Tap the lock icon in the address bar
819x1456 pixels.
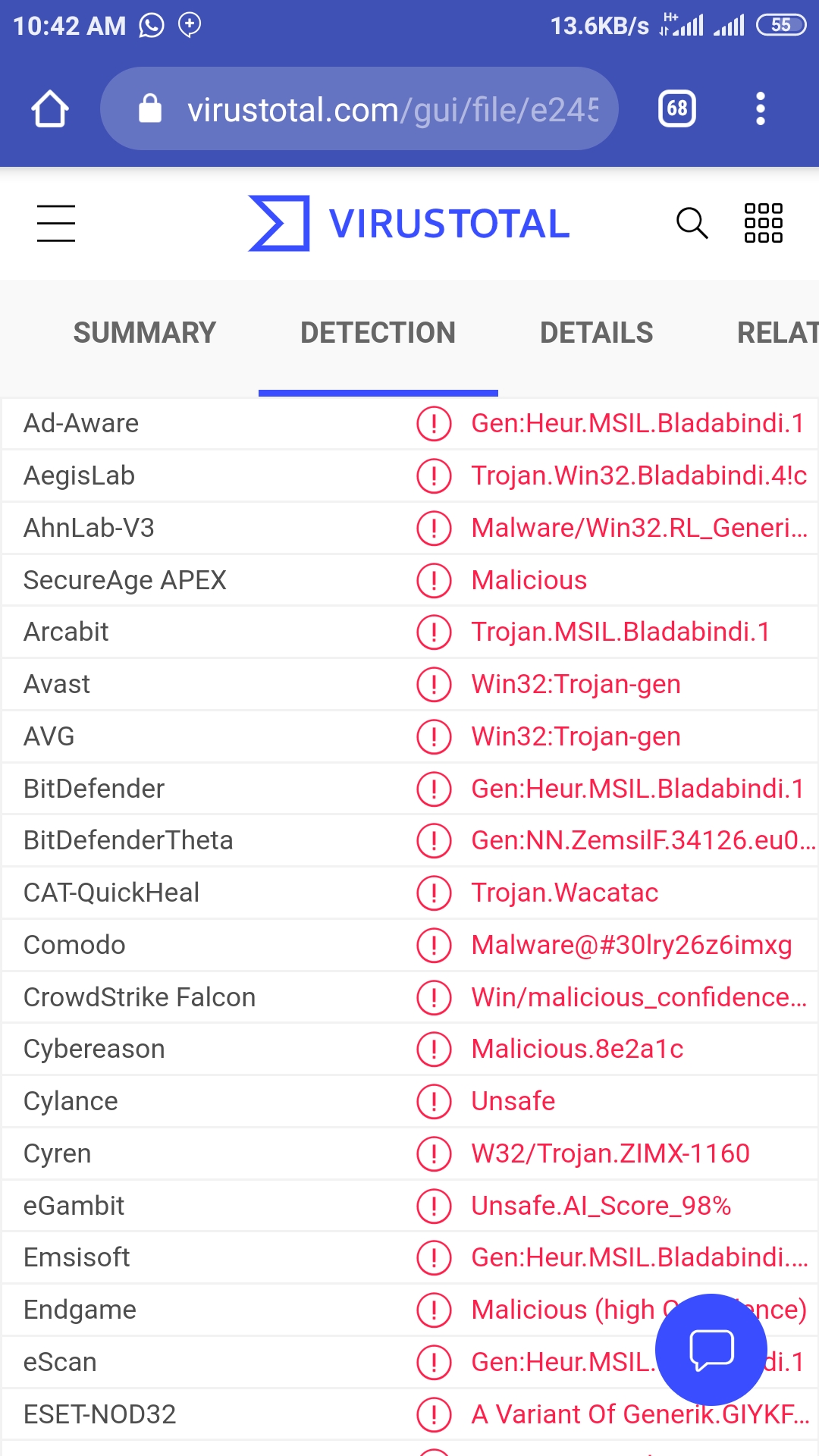150,109
